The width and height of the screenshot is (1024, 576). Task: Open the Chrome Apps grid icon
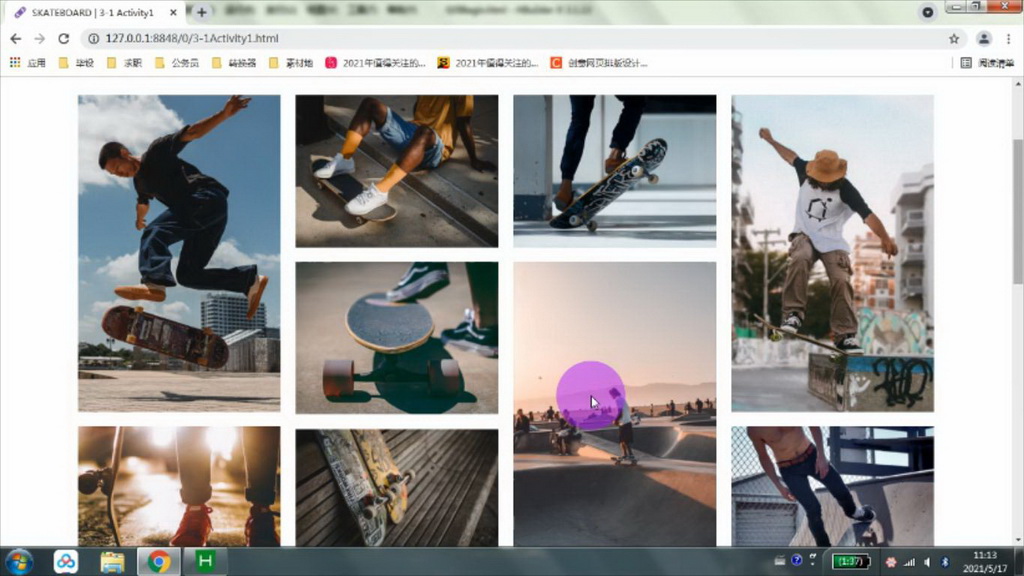[x=14, y=62]
